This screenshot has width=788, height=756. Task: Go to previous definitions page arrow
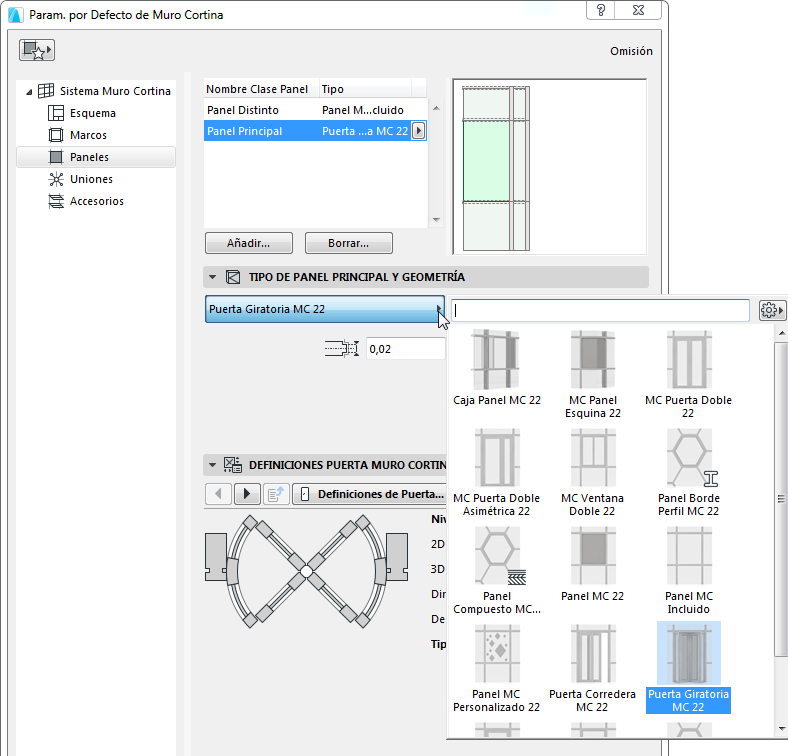[218, 494]
